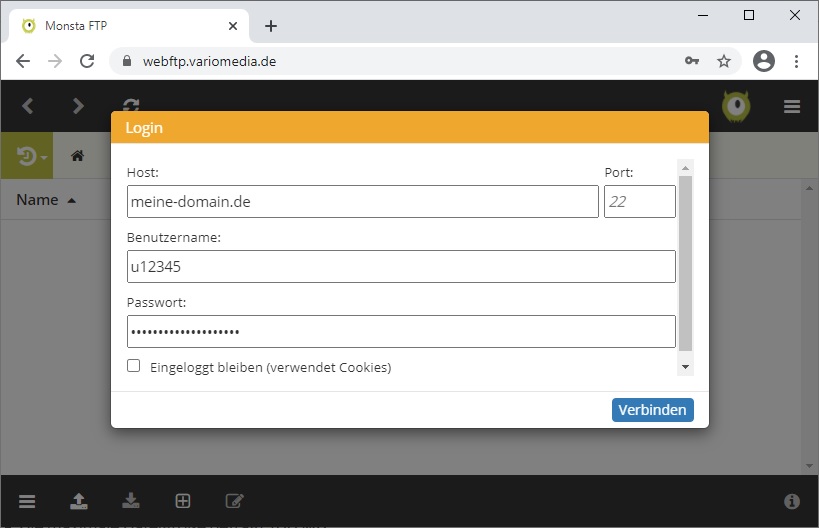The image size is (819, 528).
Task: Expand the history dropdown button
Action: tap(32, 157)
